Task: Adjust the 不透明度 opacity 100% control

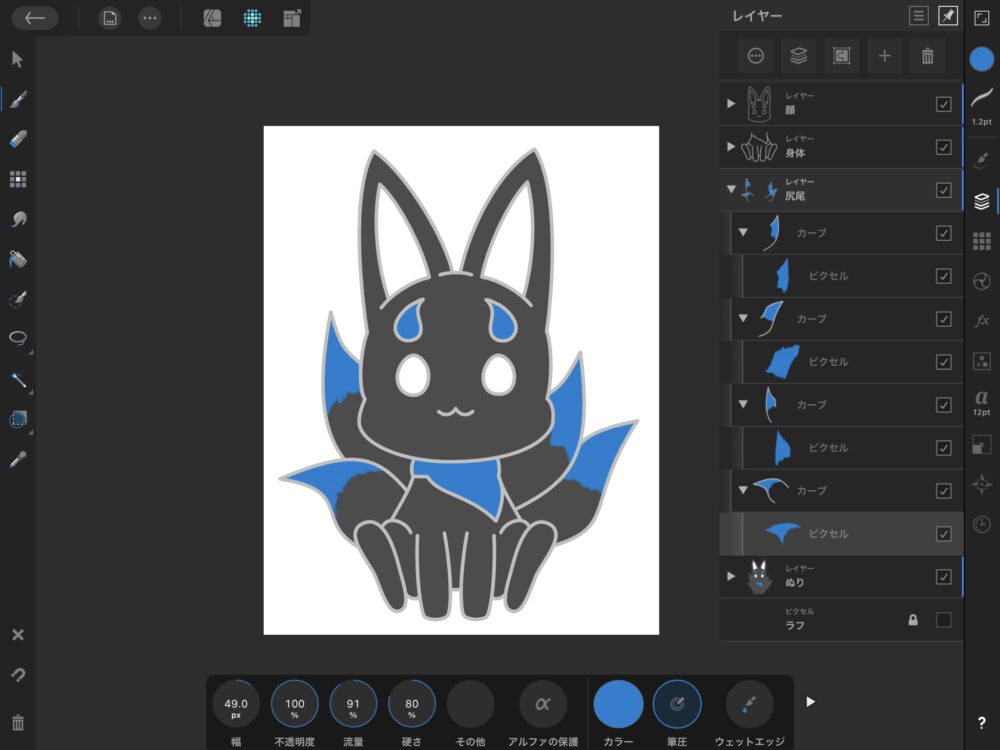Action: [x=295, y=704]
